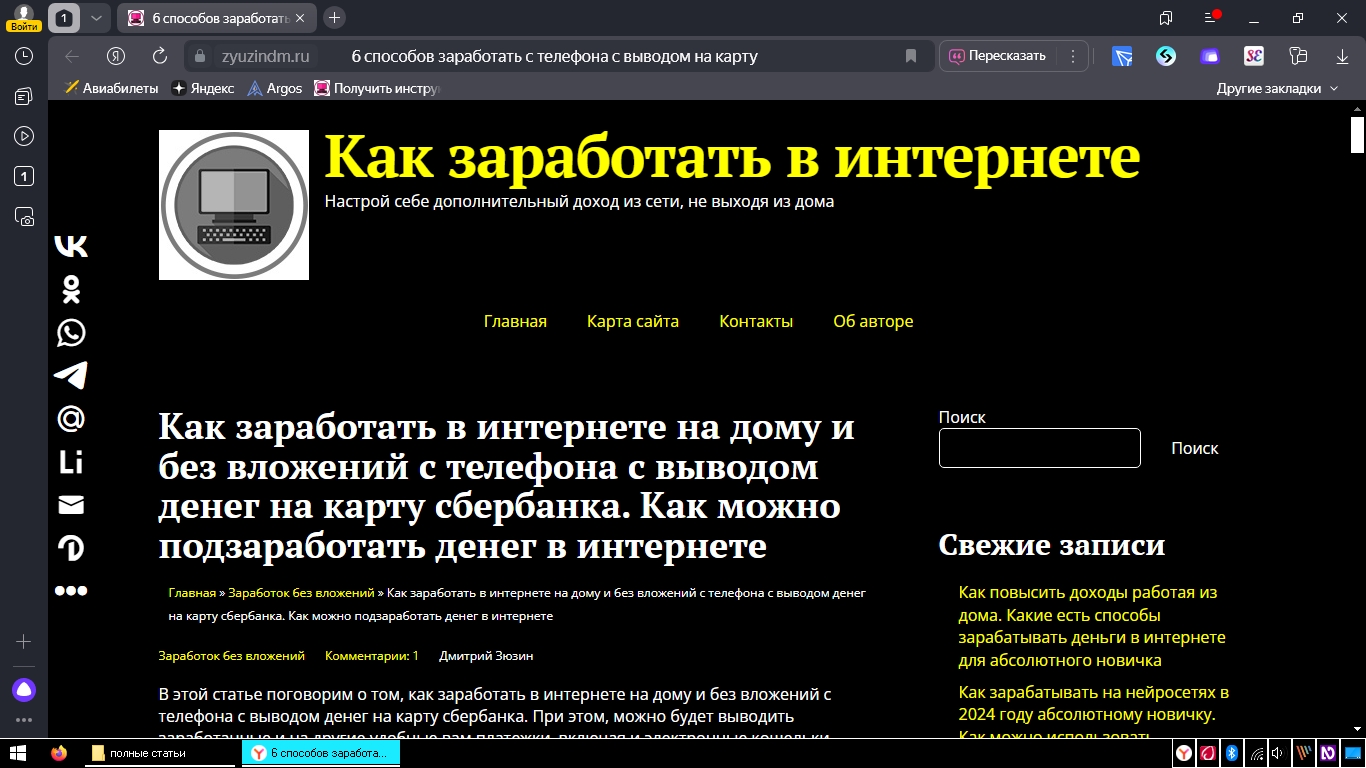View site connection lock icon
The width and height of the screenshot is (1366, 768).
coord(200,56)
